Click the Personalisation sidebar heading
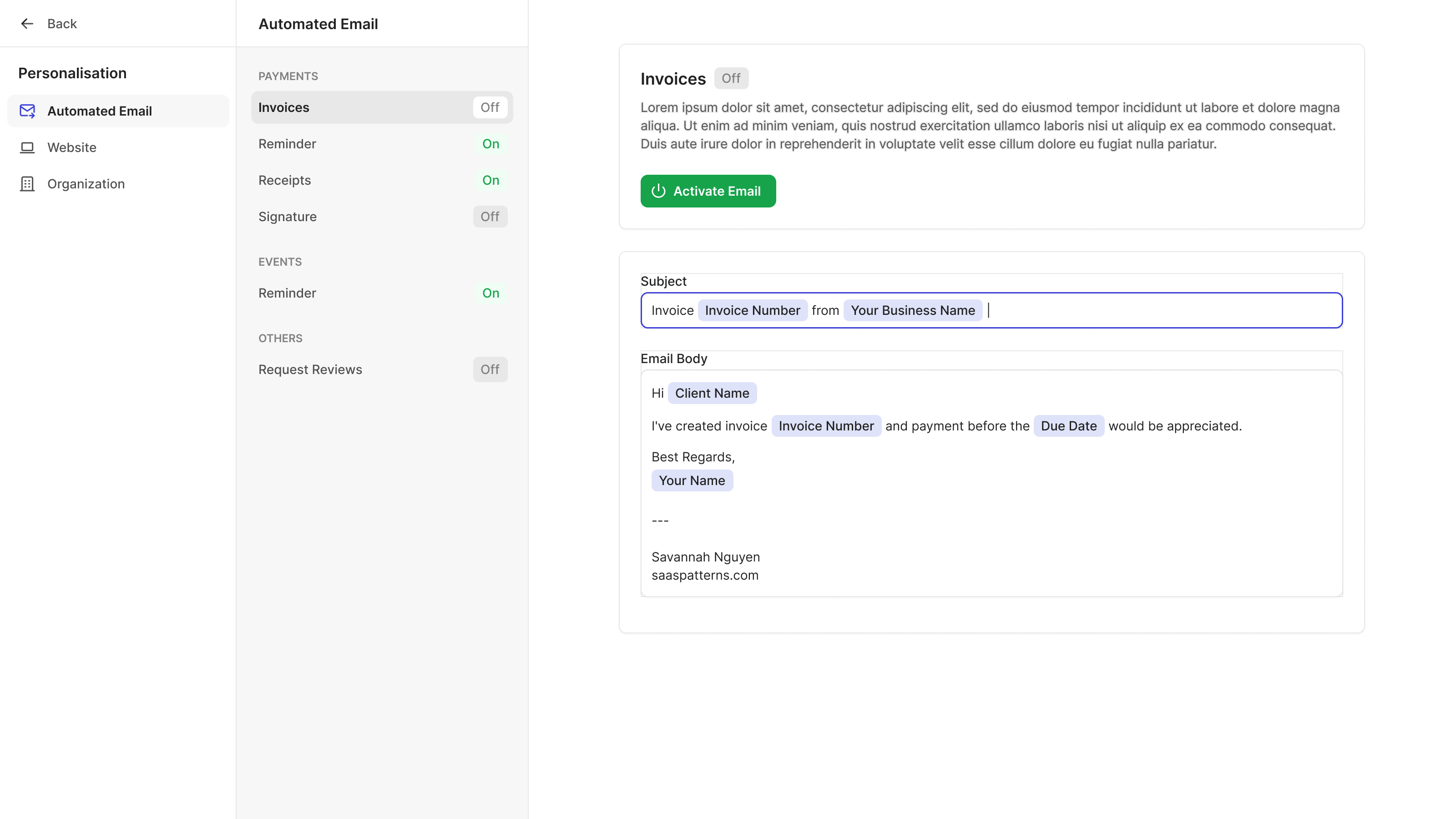The image size is (1456, 819). tap(72, 73)
